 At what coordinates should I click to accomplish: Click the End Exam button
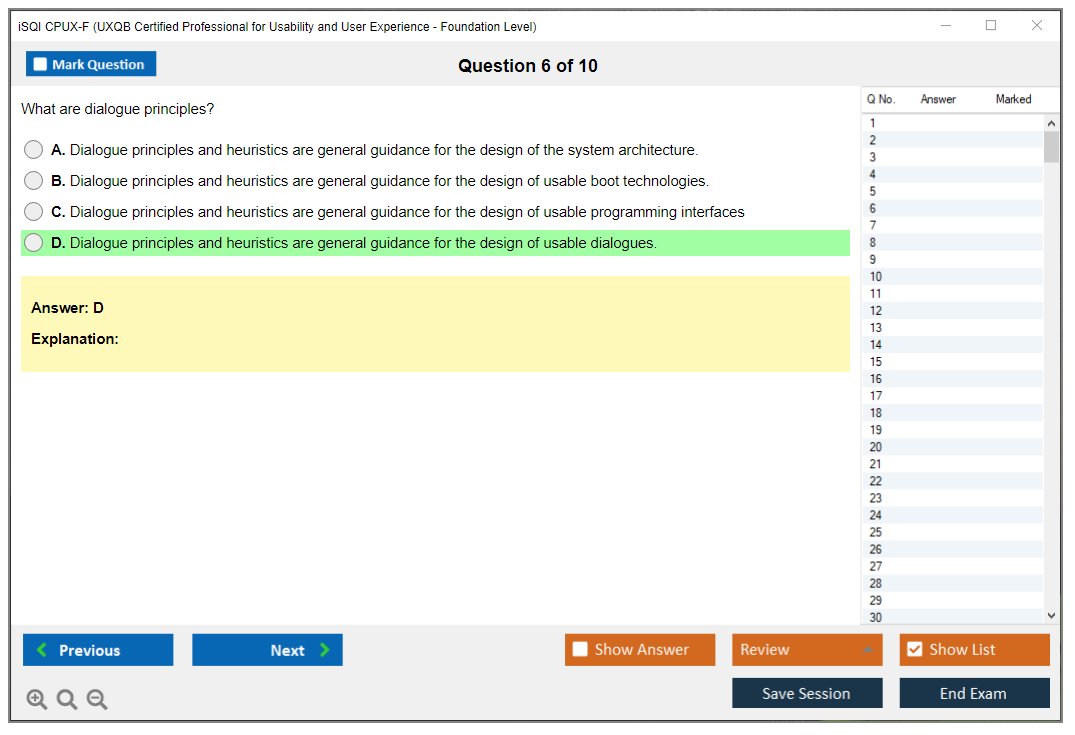click(x=974, y=693)
